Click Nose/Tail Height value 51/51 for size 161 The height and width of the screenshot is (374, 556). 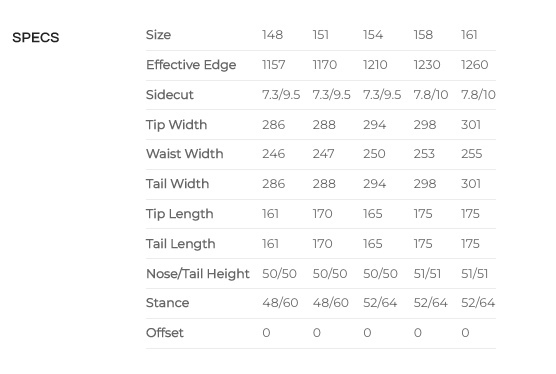474,274
